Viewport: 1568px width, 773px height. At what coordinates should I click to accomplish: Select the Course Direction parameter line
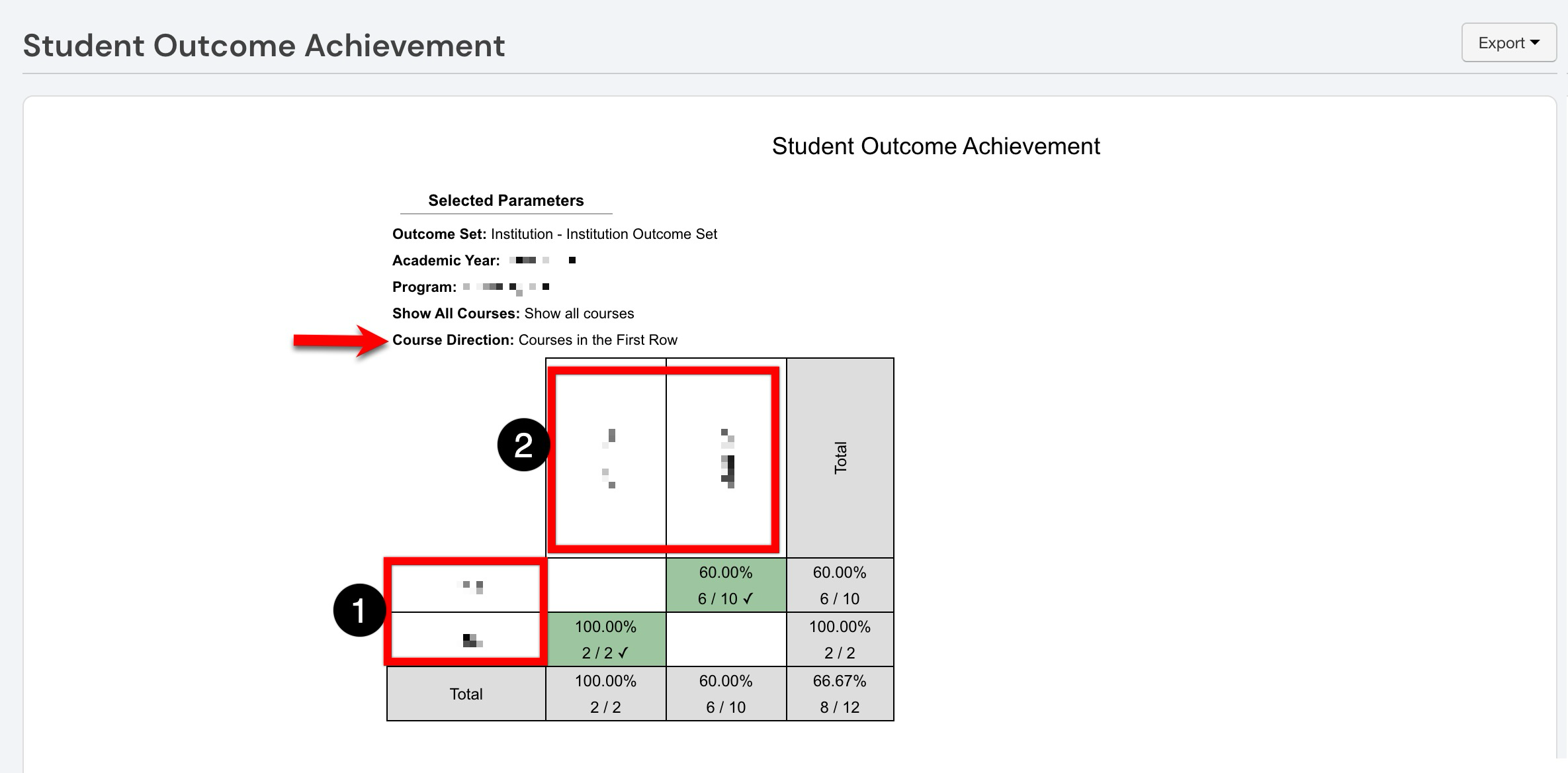535,340
